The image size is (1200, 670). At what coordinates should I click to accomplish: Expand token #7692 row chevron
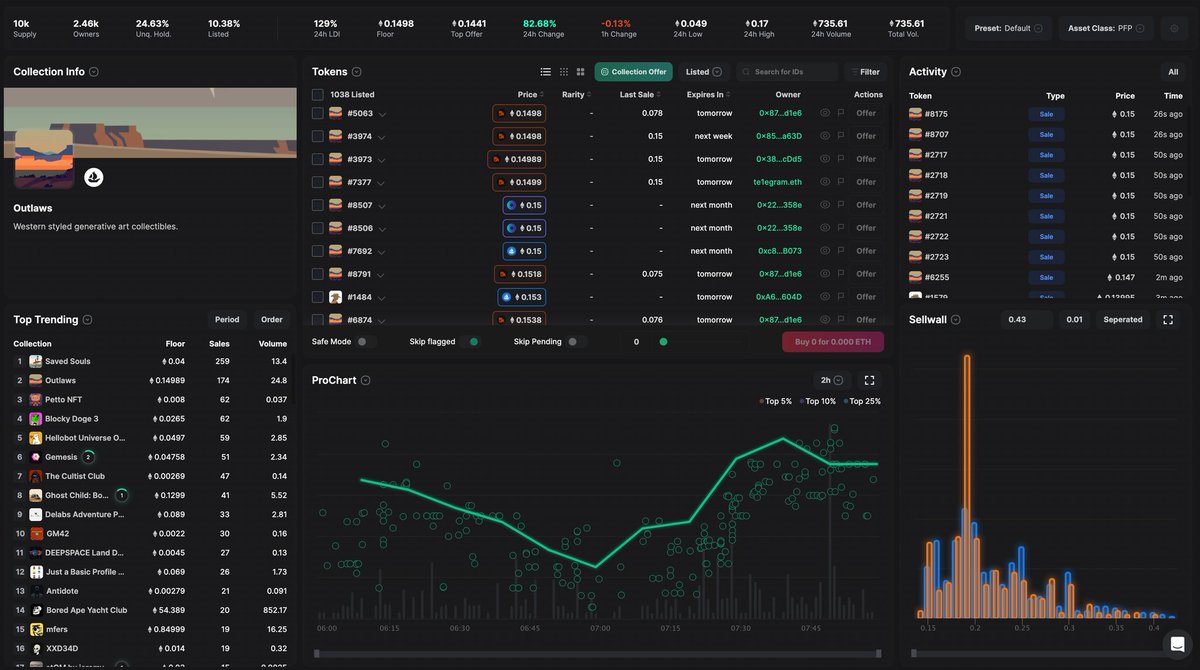[x=383, y=252]
